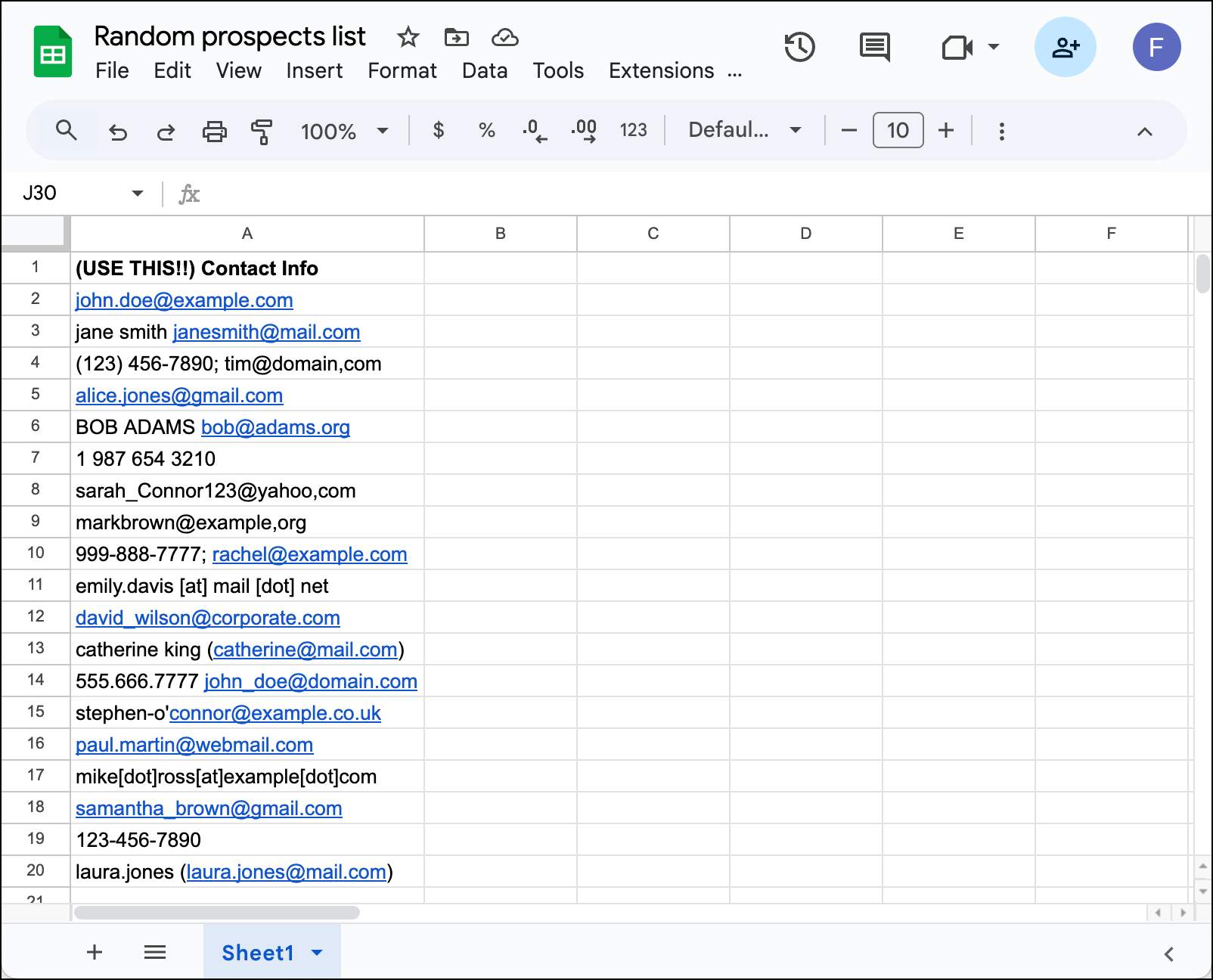Click the font size field showing 10
Viewport: 1213px width, 980px height.
[x=898, y=130]
